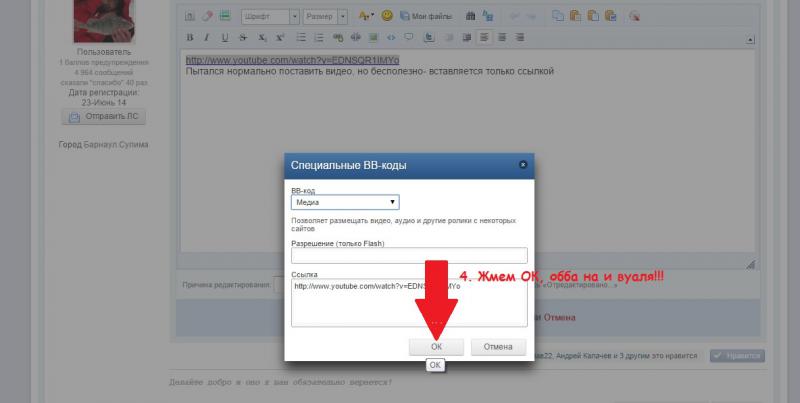The height and width of the screenshot is (403, 800).
Task: Click the paste icon
Action: pos(576,16)
